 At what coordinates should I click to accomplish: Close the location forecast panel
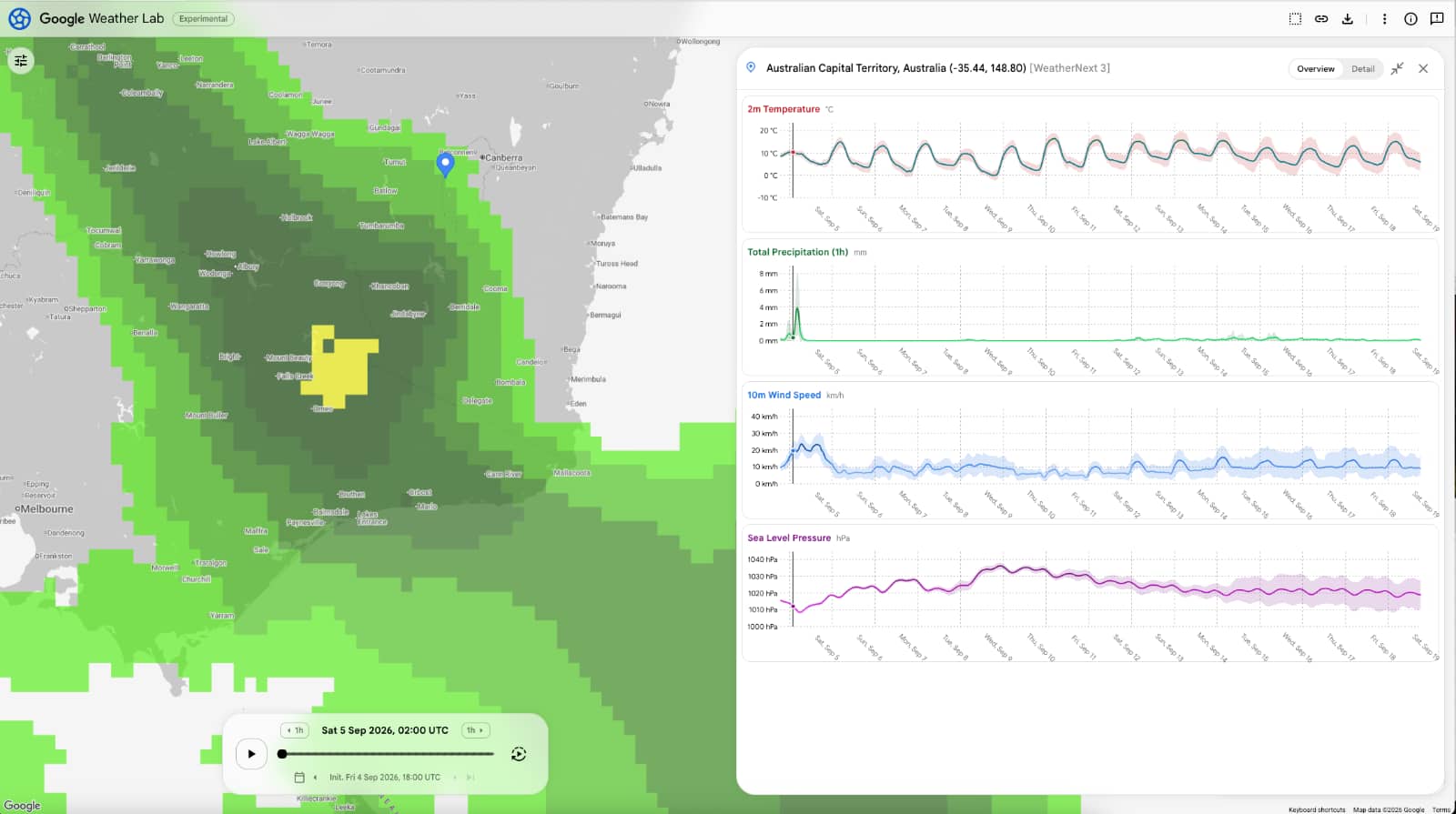click(1423, 68)
